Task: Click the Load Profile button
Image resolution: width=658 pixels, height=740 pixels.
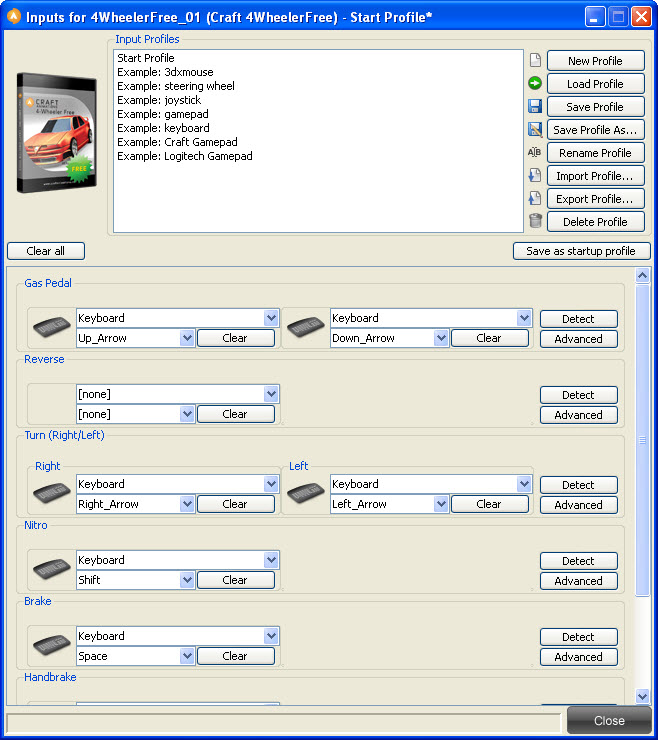Action: [596, 84]
